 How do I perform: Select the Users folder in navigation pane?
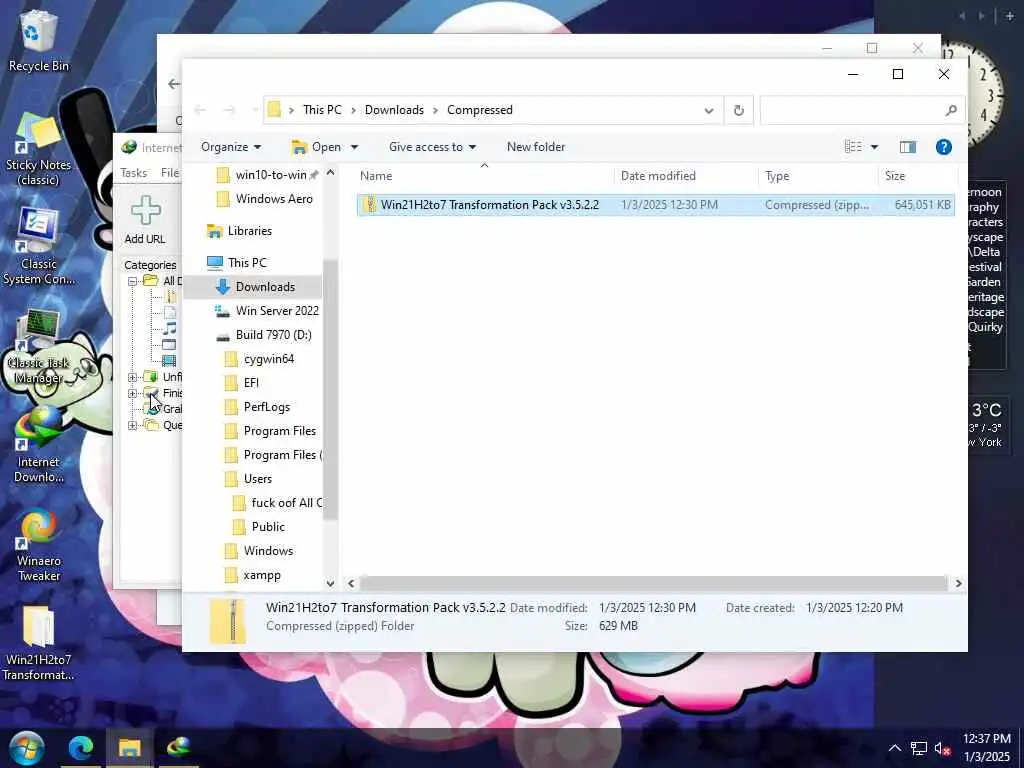pos(249,479)
